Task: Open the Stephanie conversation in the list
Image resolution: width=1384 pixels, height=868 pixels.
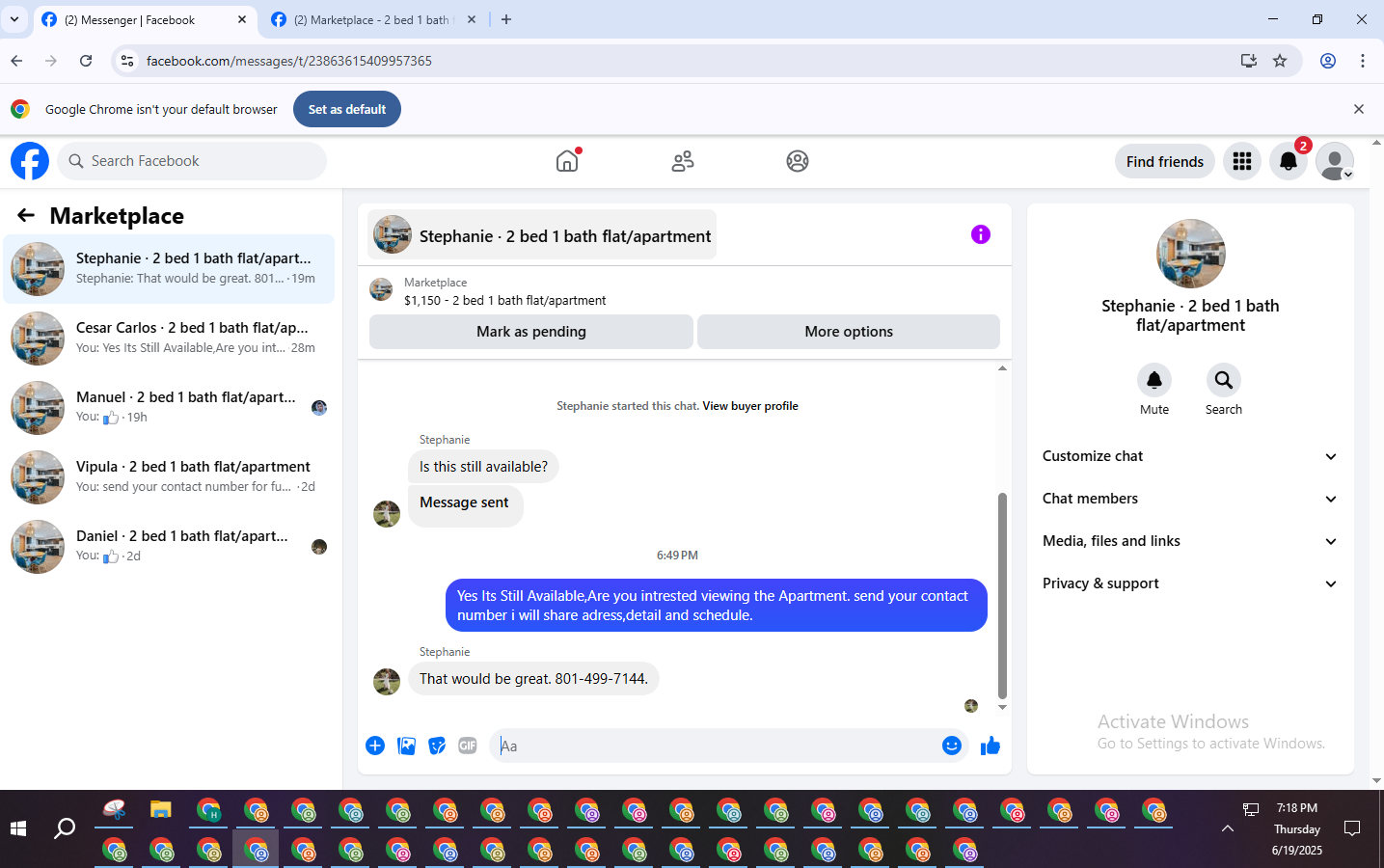Action: coord(169,269)
